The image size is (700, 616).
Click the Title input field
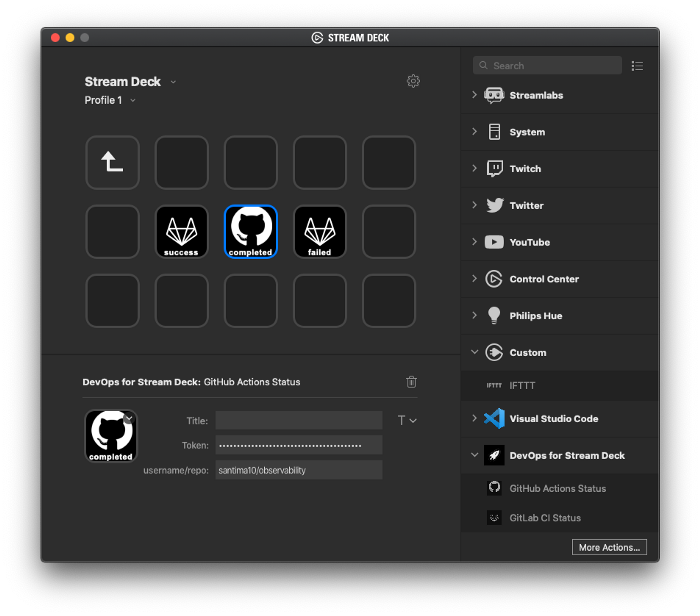299,420
